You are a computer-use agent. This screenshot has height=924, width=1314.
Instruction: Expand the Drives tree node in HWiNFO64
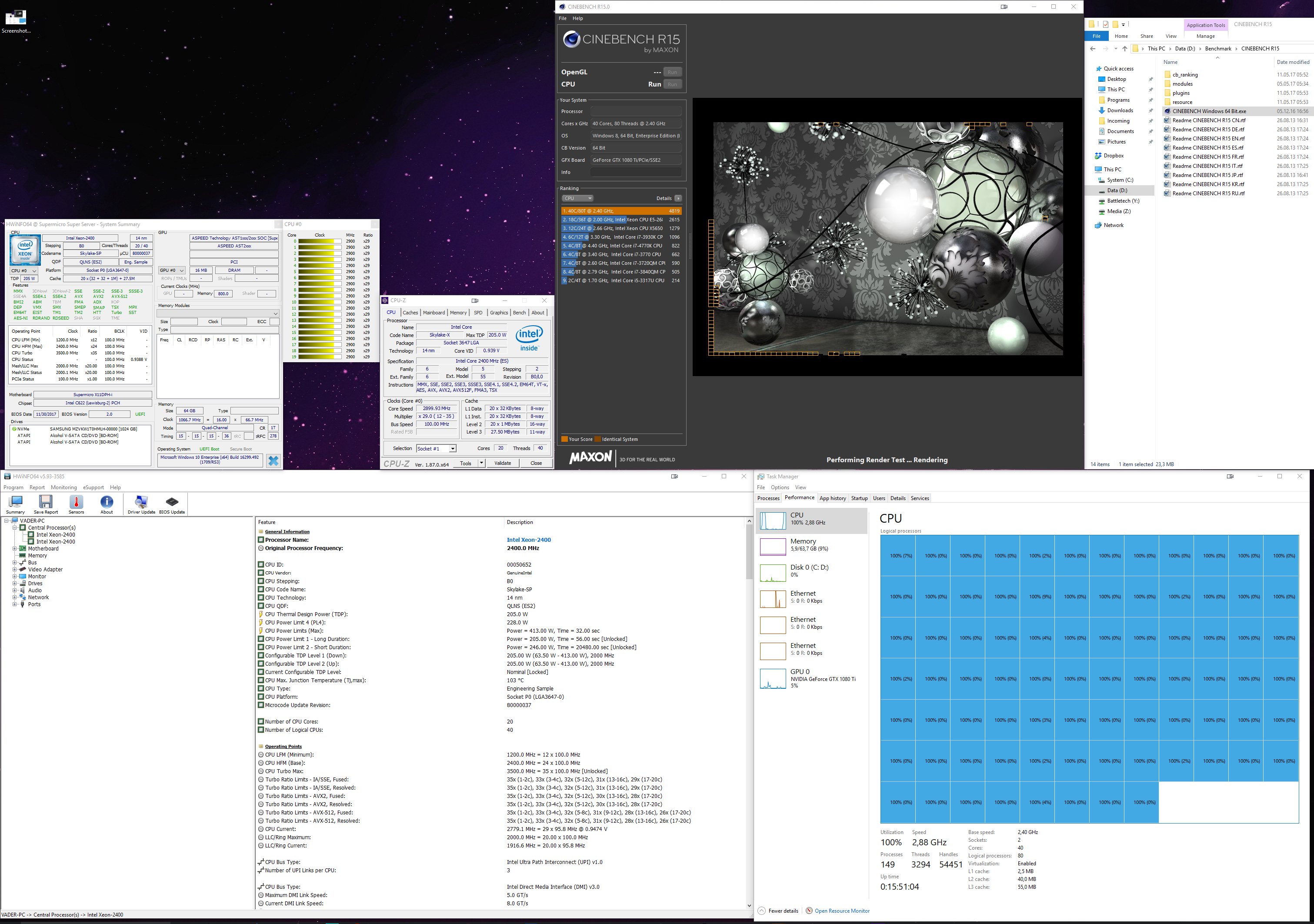coord(15,584)
